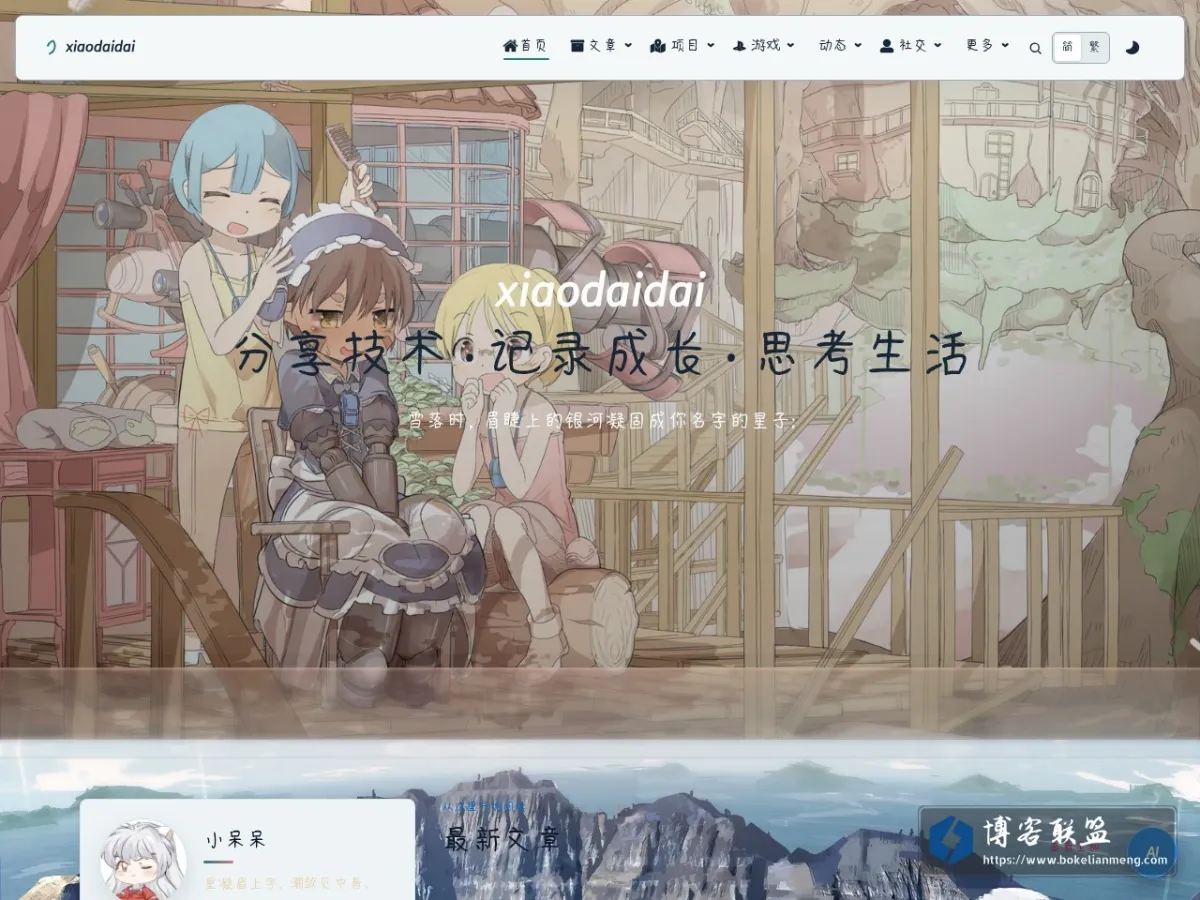Click the green xiaodaidai logo icon
Screen dimensions: 1200x900
(x=52, y=47)
